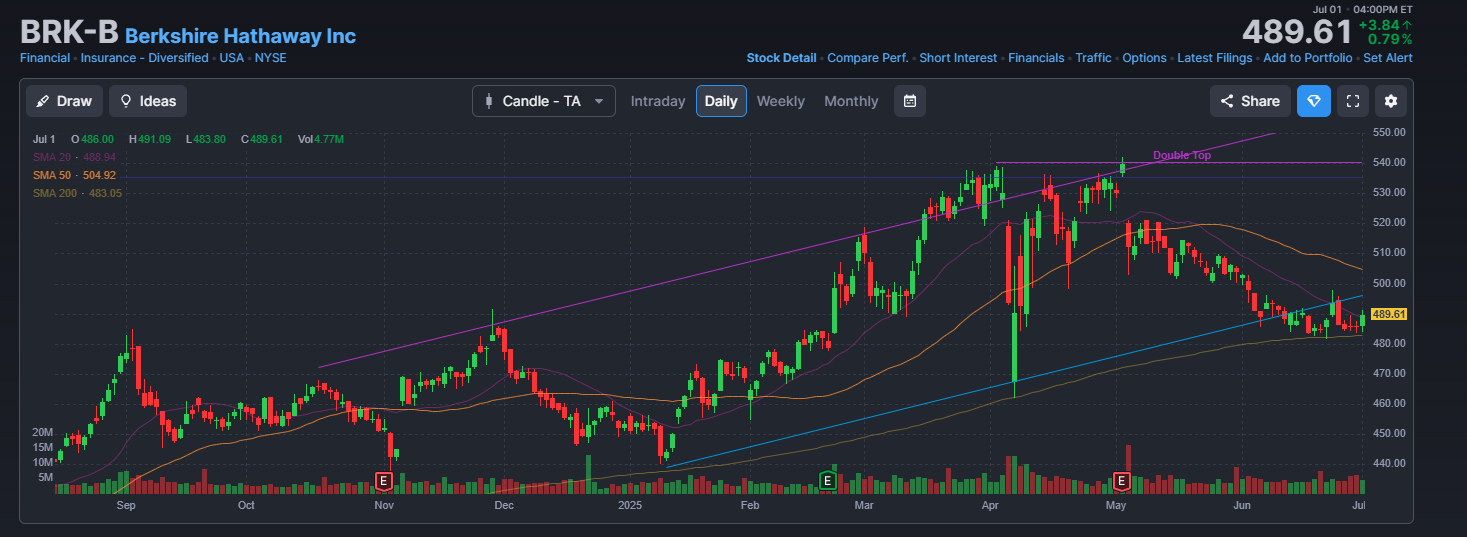This screenshot has height=537, width=1467.
Task: Click the lightbulb icon in Ideas button
Action: pyautogui.click(x=126, y=101)
